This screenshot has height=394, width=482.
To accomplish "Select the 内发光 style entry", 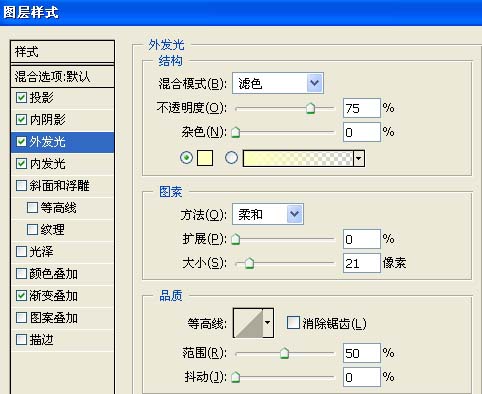I will point(63,164).
